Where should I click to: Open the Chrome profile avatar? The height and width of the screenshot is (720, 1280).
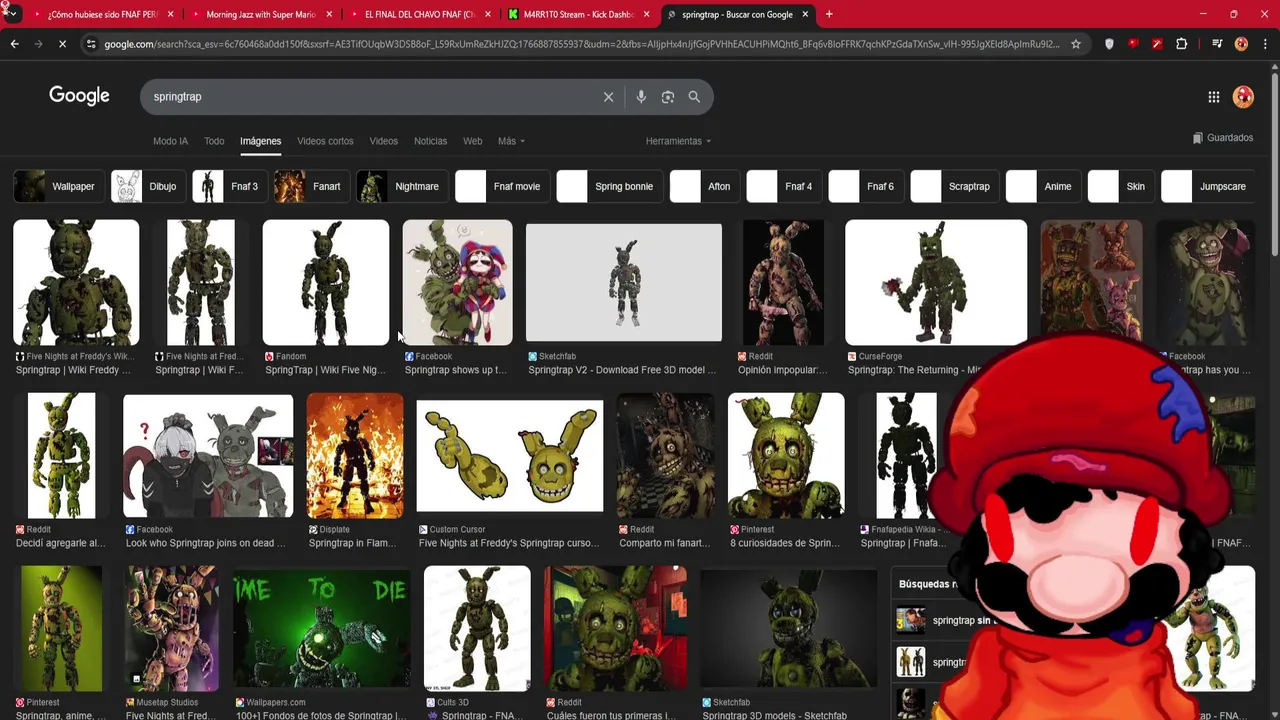1241,44
